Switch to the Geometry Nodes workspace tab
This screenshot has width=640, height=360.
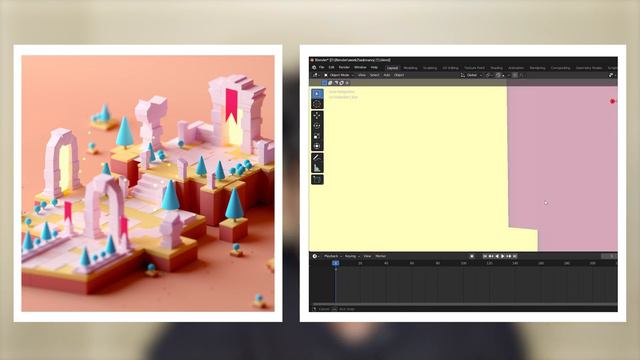(x=589, y=68)
